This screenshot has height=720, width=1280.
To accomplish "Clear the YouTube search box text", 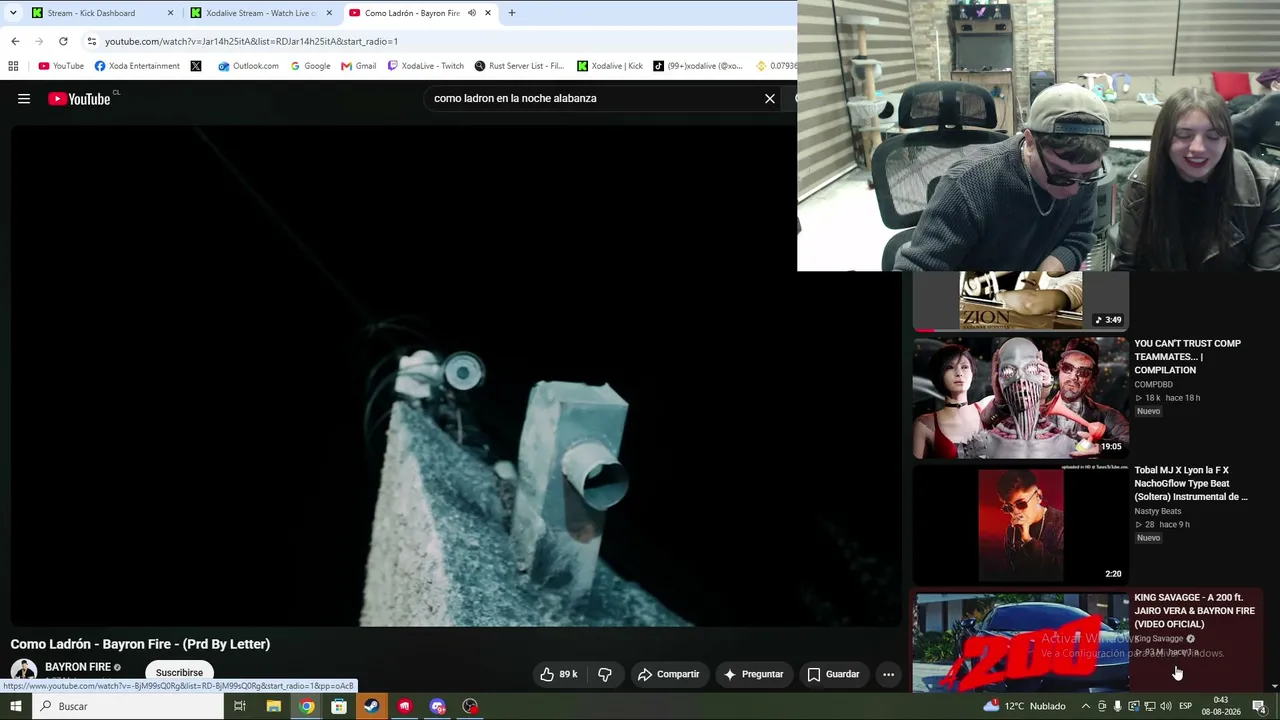I will pos(770,99).
